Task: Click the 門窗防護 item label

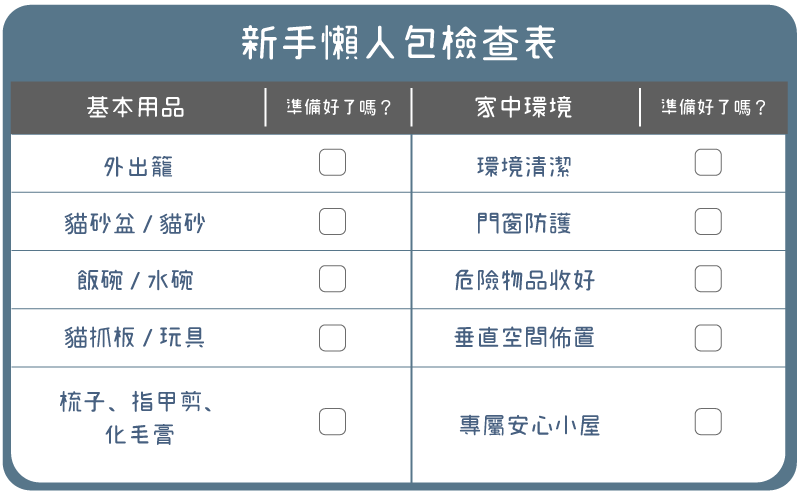Action: coord(524,223)
